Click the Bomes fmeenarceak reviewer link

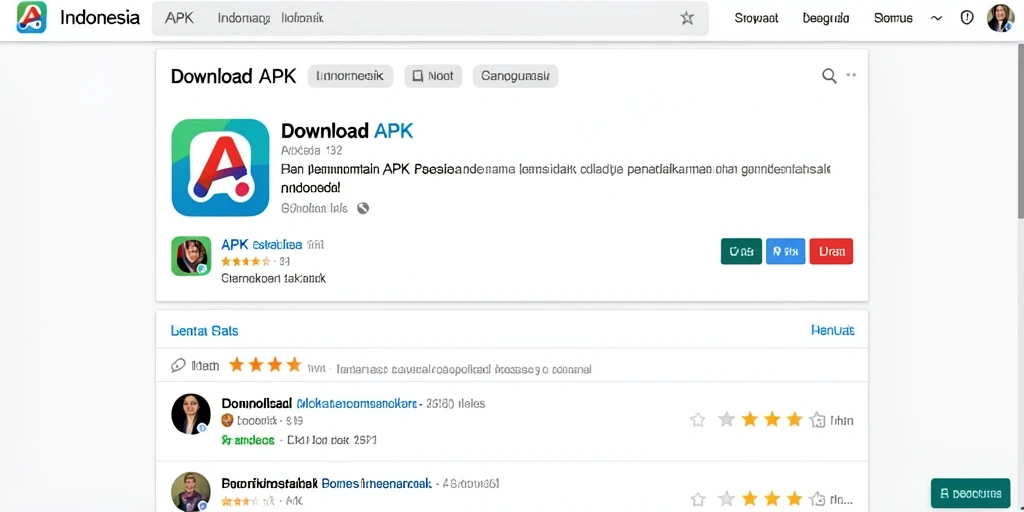click(x=377, y=484)
